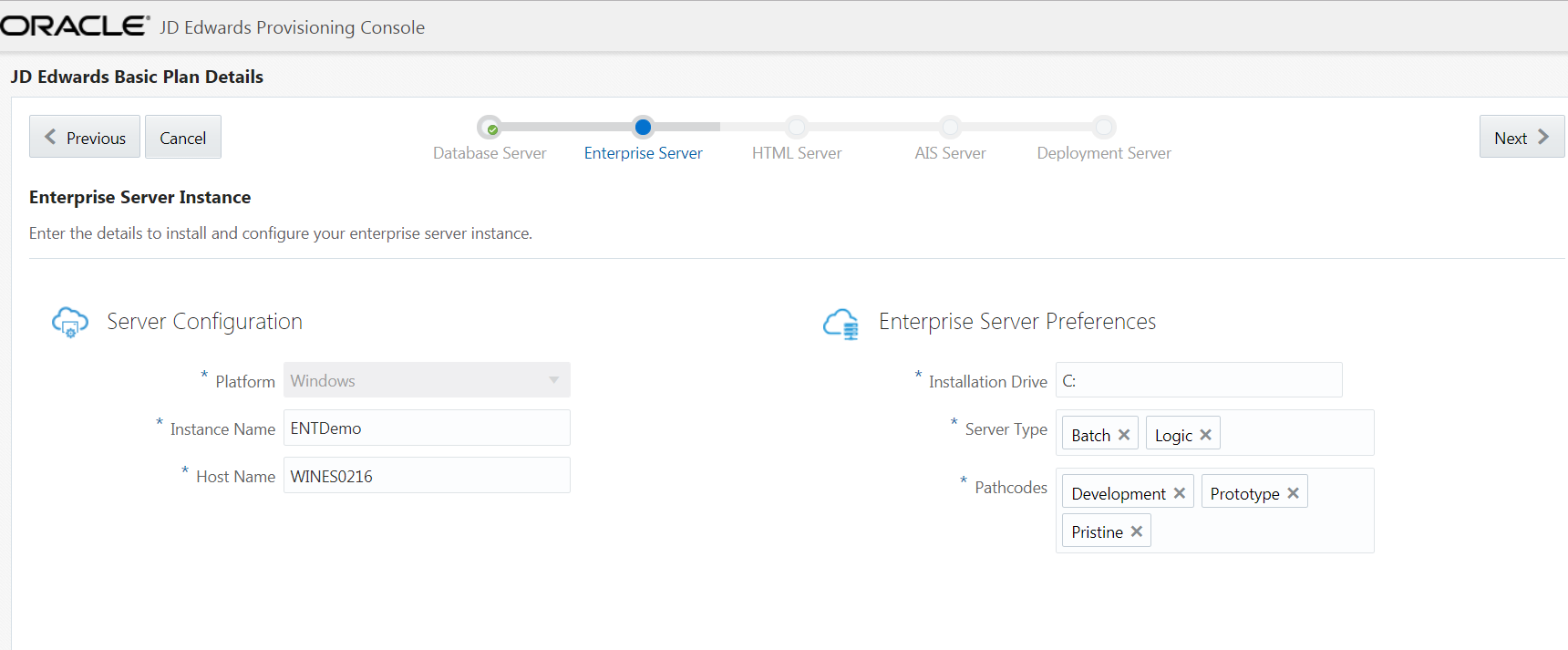Jump to the HTML Server step

(797, 153)
